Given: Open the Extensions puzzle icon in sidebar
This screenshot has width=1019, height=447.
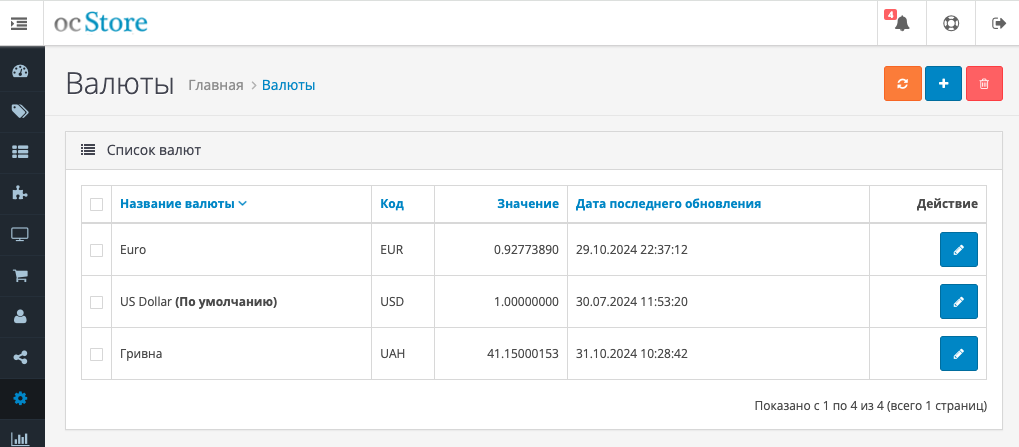Looking at the screenshot, I should click(21, 194).
